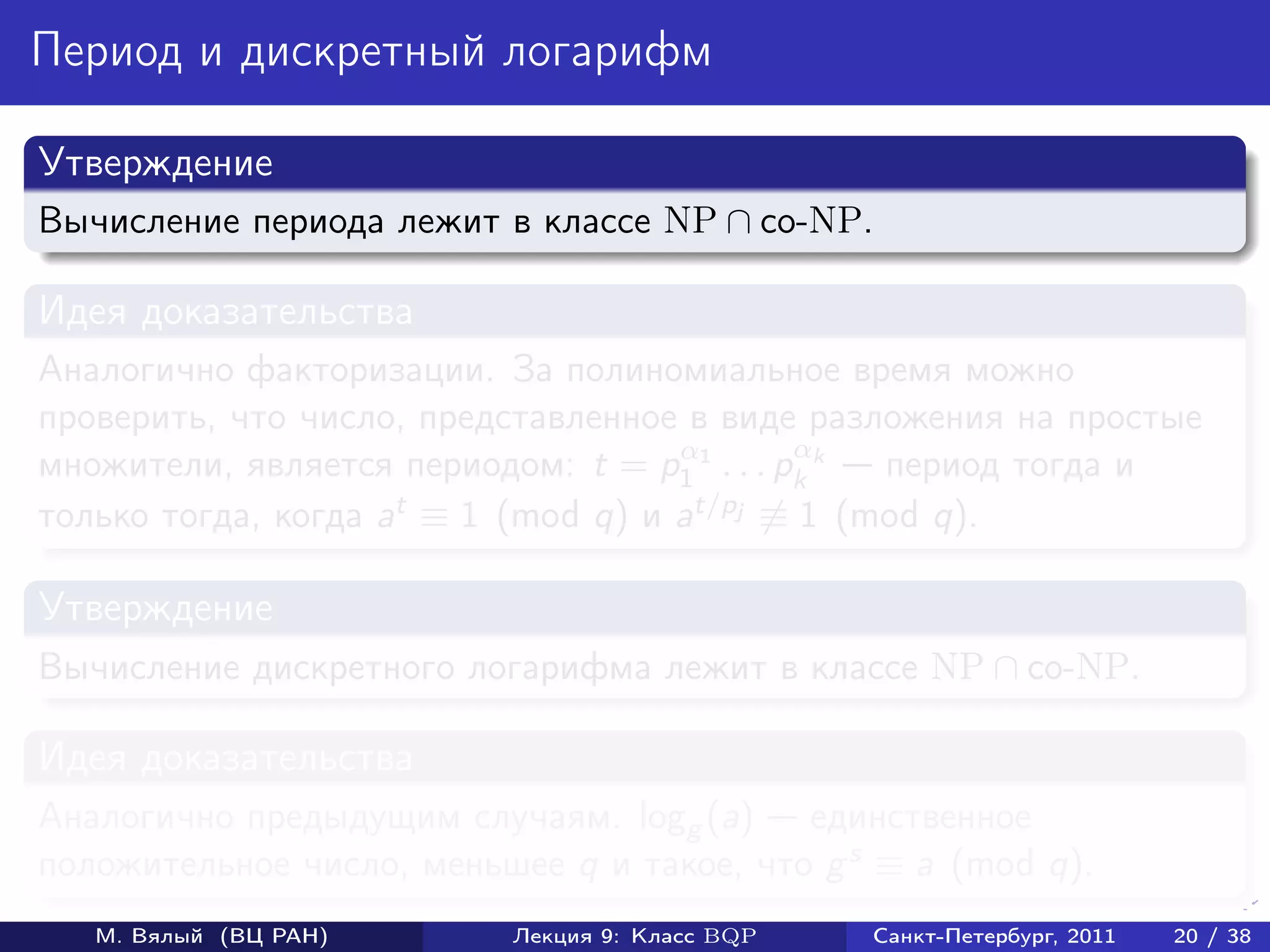The width and height of the screenshot is (1270, 952).
Task: Click the faded first "Идея доказательства" header
Action: (x=634, y=311)
